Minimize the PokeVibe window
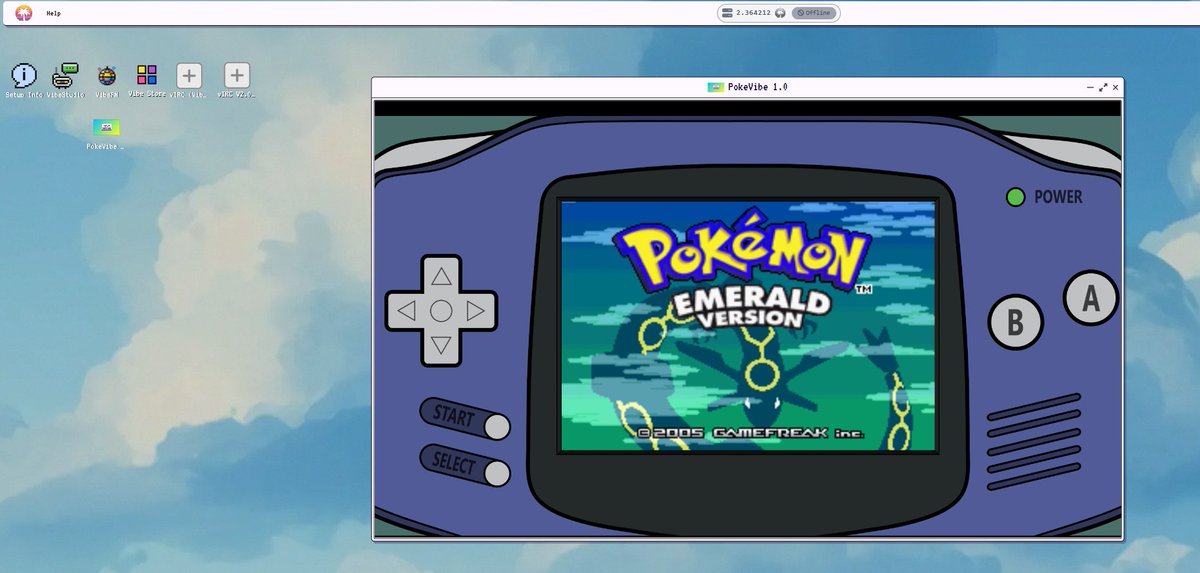The image size is (1200, 573). 1090,88
